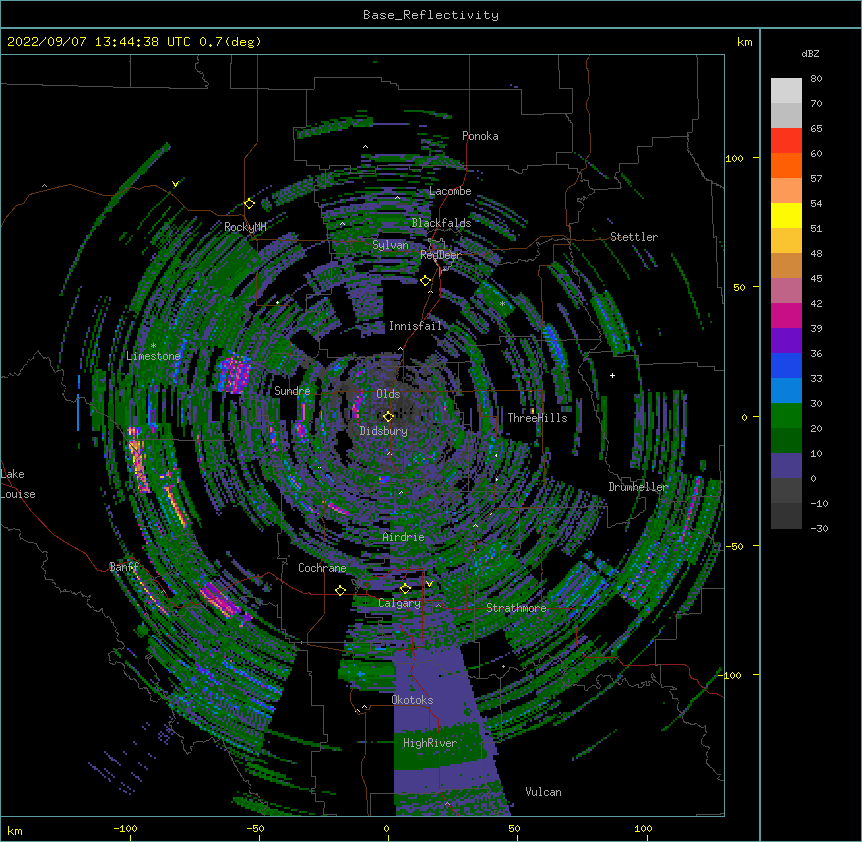Click the Olds city label
The image size is (862, 842).
(388, 394)
